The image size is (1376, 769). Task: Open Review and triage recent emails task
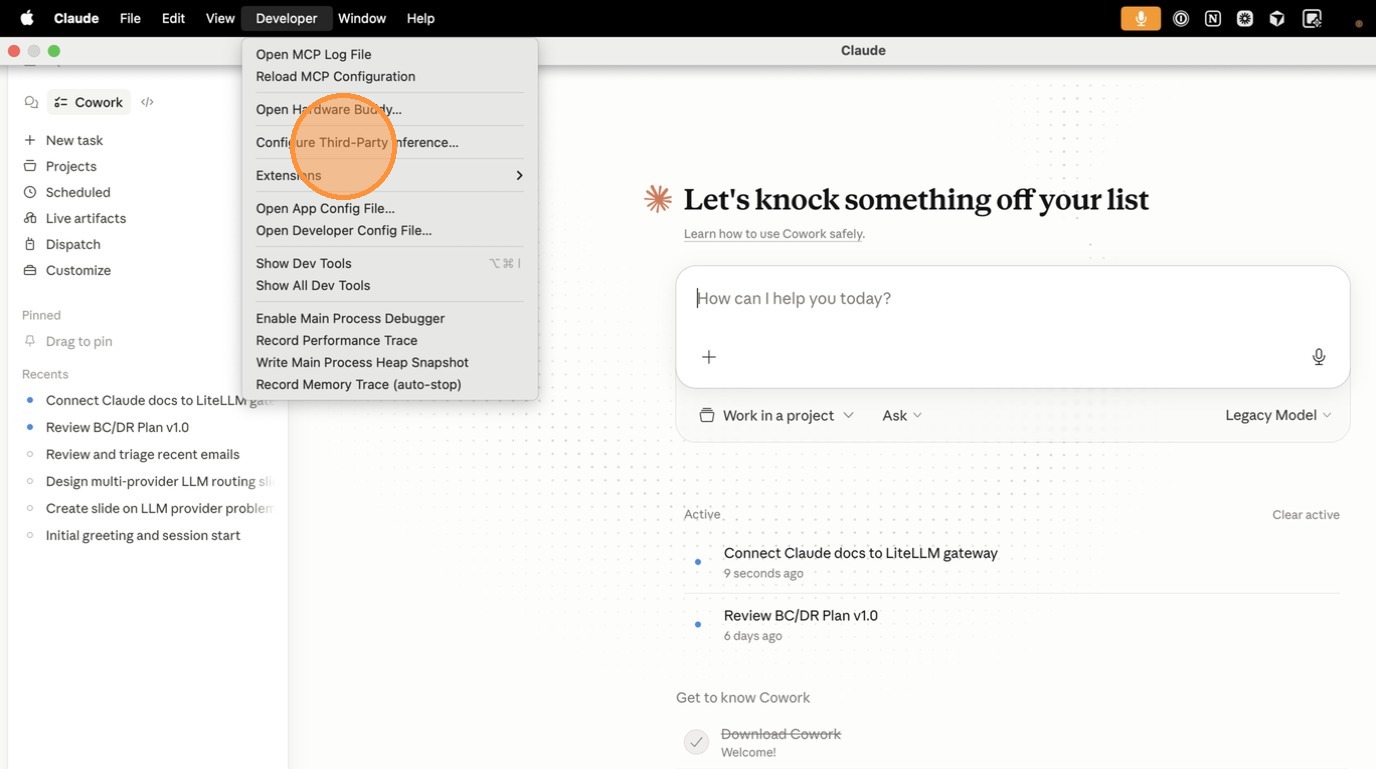point(143,454)
